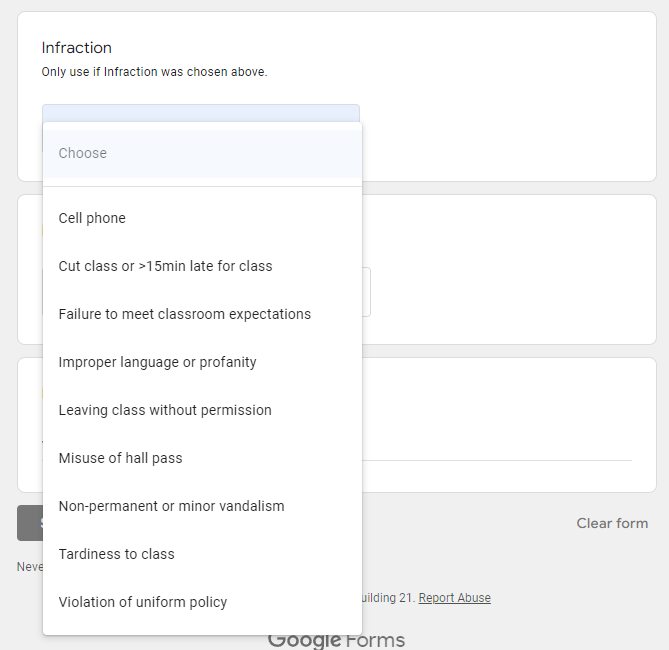Click the Infraction dropdown box above the list
Image resolution: width=669 pixels, height=650 pixels.
[x=200, y=113]
